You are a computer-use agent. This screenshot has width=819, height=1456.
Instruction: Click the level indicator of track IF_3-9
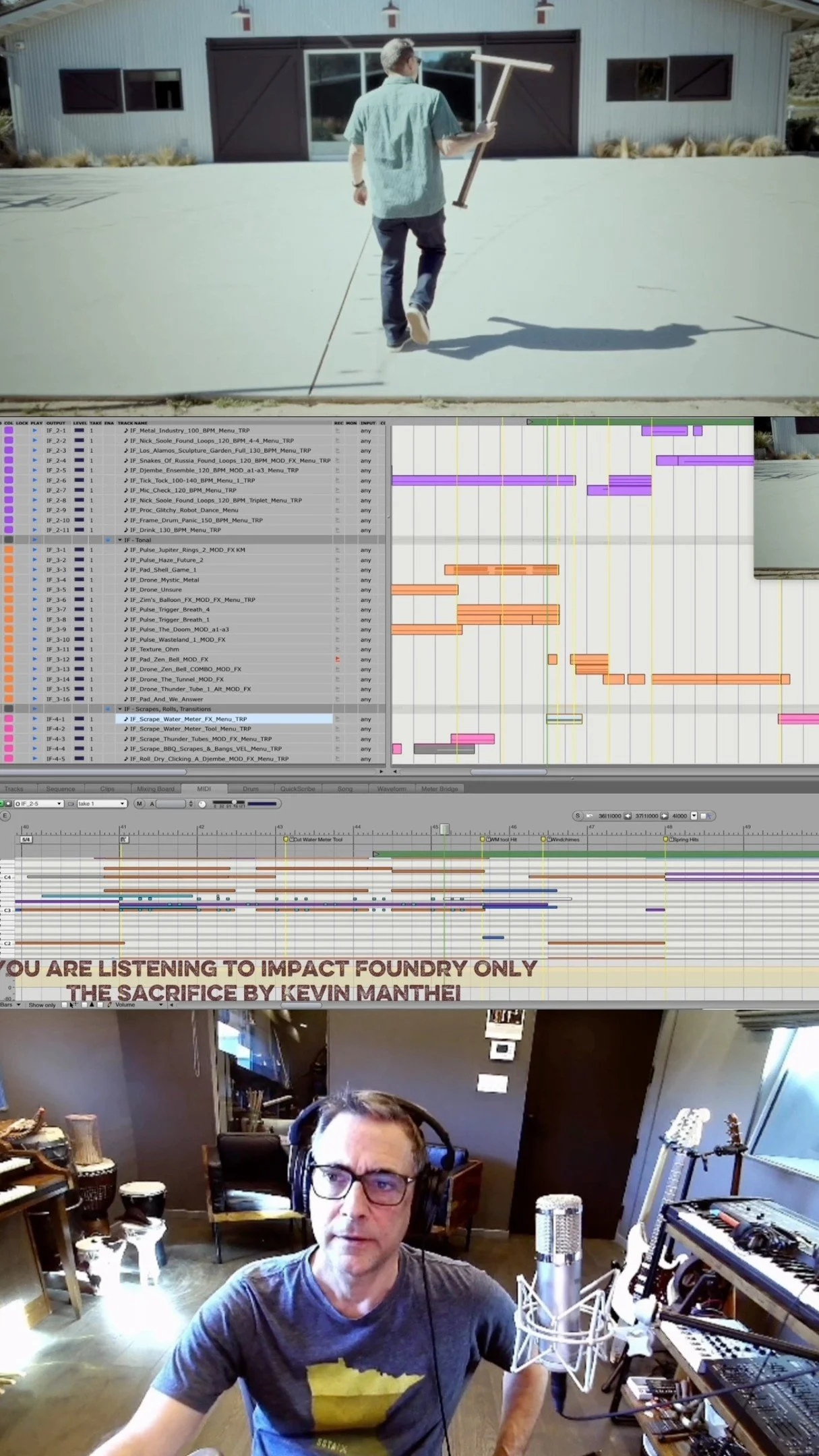pyautogui.click(x=79, y=629)
